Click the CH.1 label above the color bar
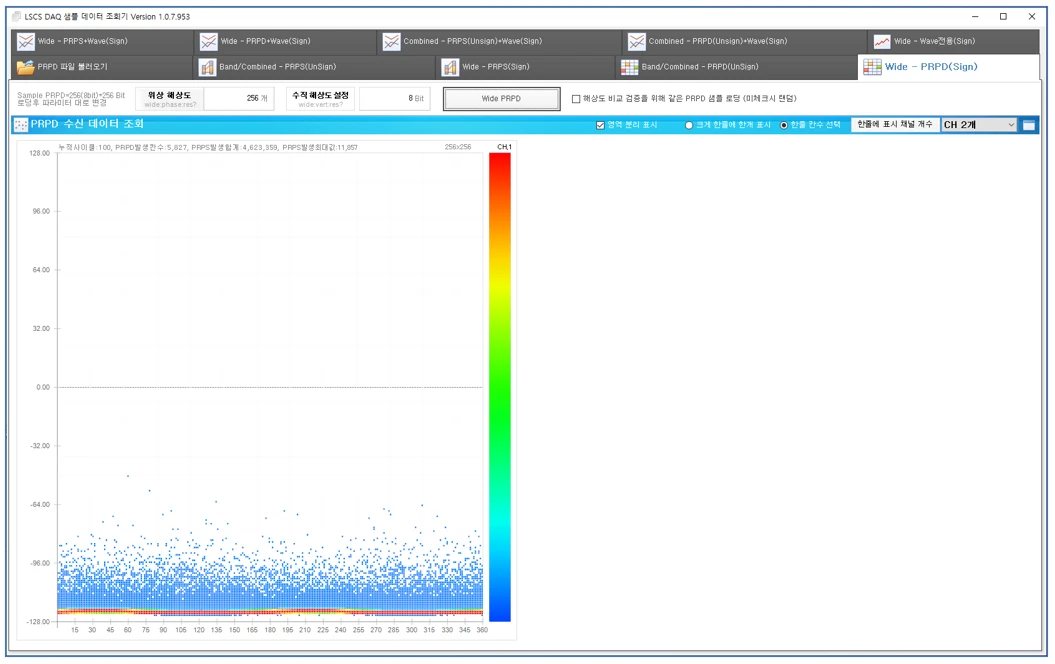 point(504,147)
